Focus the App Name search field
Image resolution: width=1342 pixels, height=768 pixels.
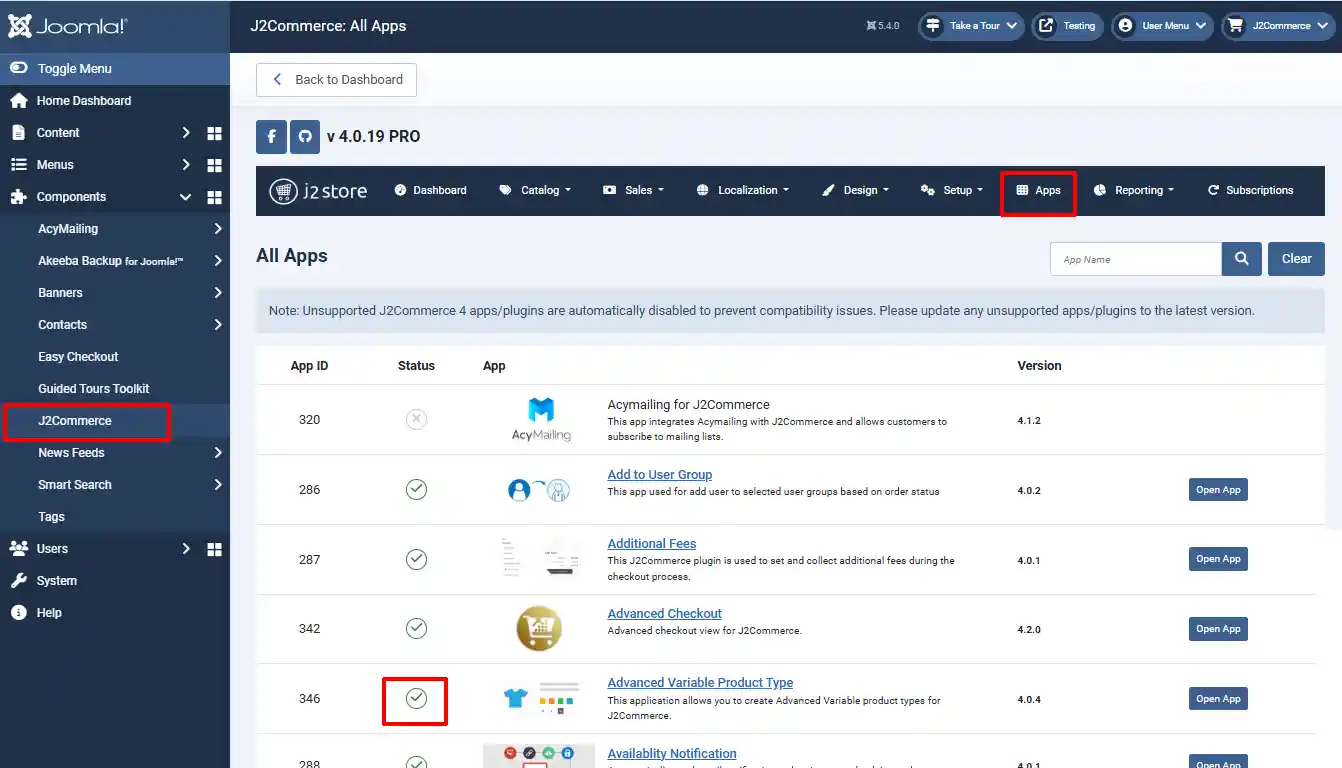[1136, 259]
